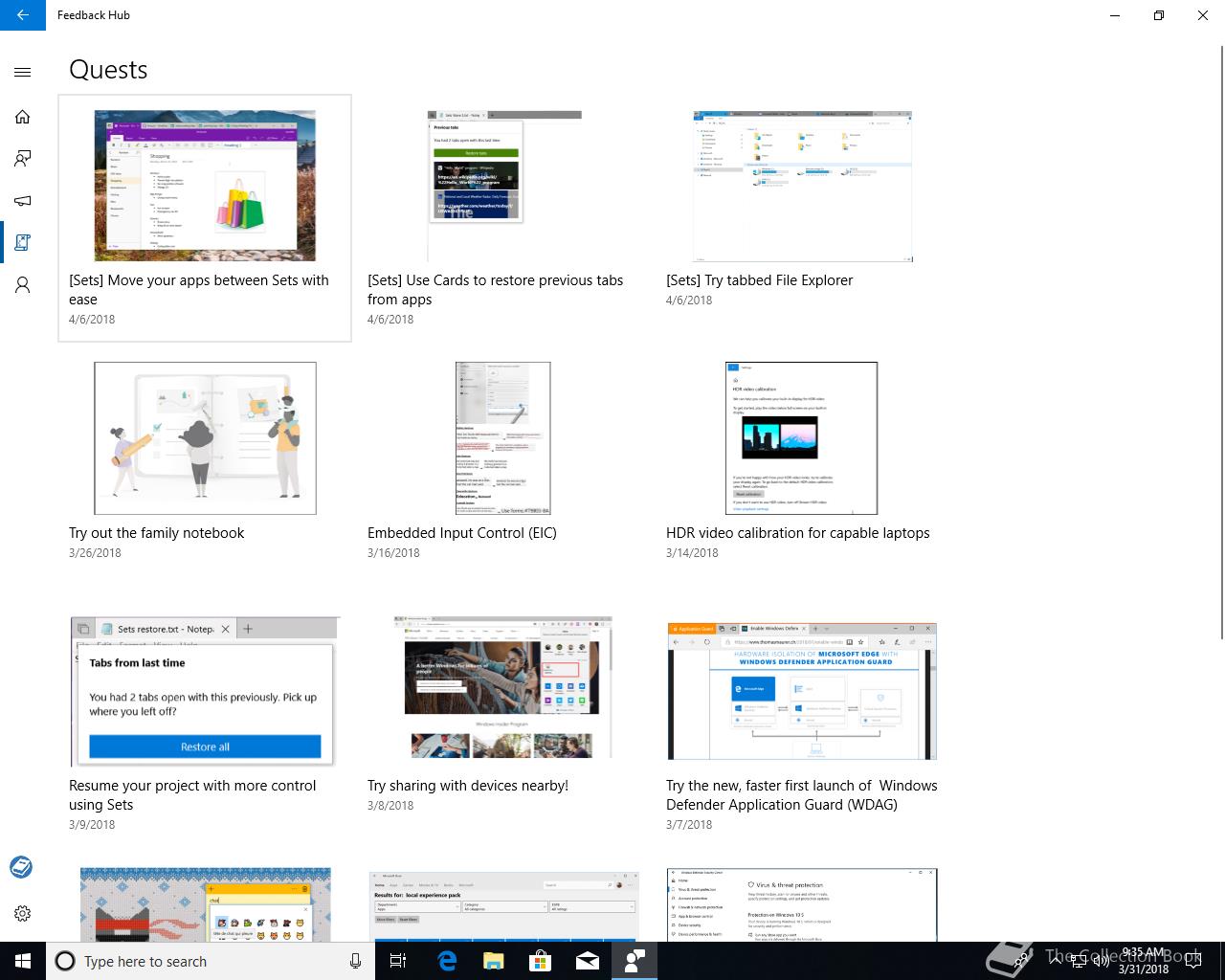Open HDR video calibration thumbnail
This screenshot has height=980, width=1225.
click(802, 438)
